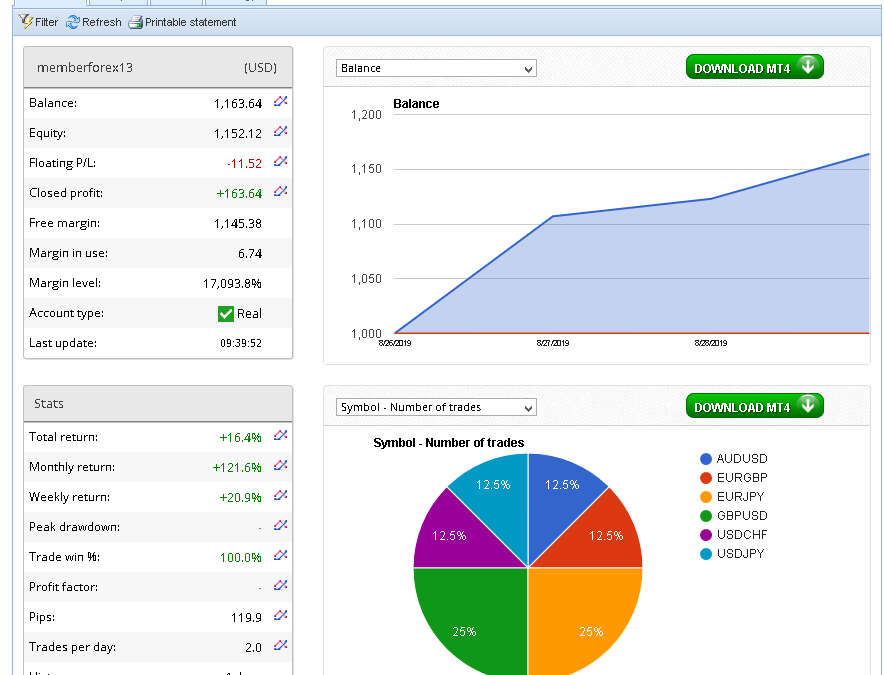Toggle USDCHF legend entry in pie chart
Screen dimensions: 884x675
pyautogui.click(x=734, y=535)
